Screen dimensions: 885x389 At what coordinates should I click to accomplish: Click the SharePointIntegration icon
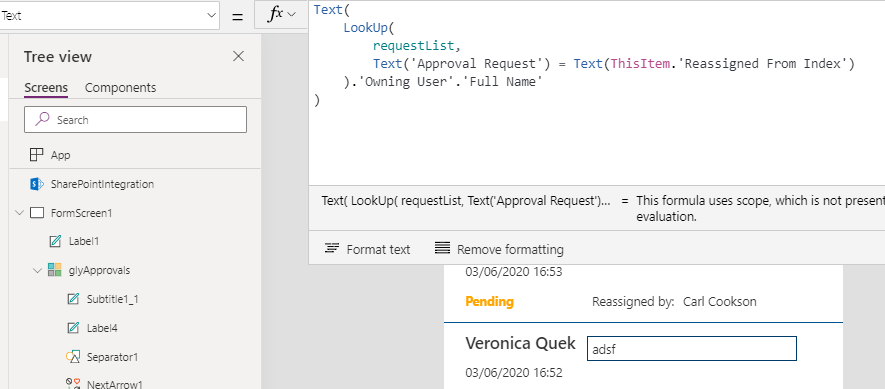[x=37, y=184]
